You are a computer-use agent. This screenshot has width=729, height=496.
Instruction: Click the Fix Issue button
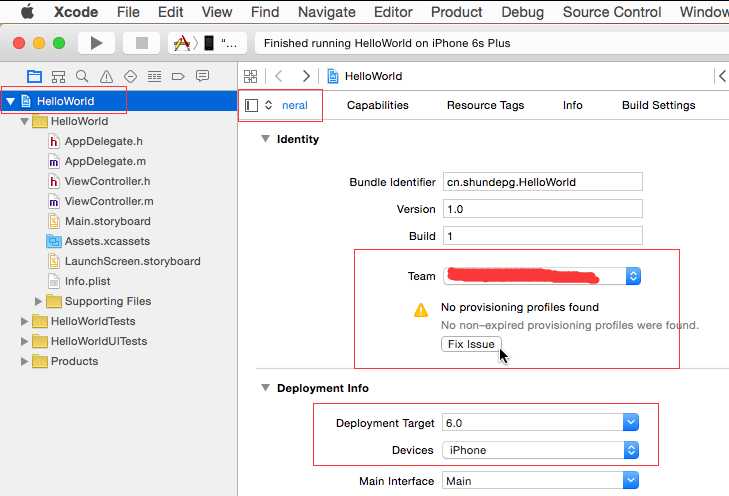tap(471, 344)
